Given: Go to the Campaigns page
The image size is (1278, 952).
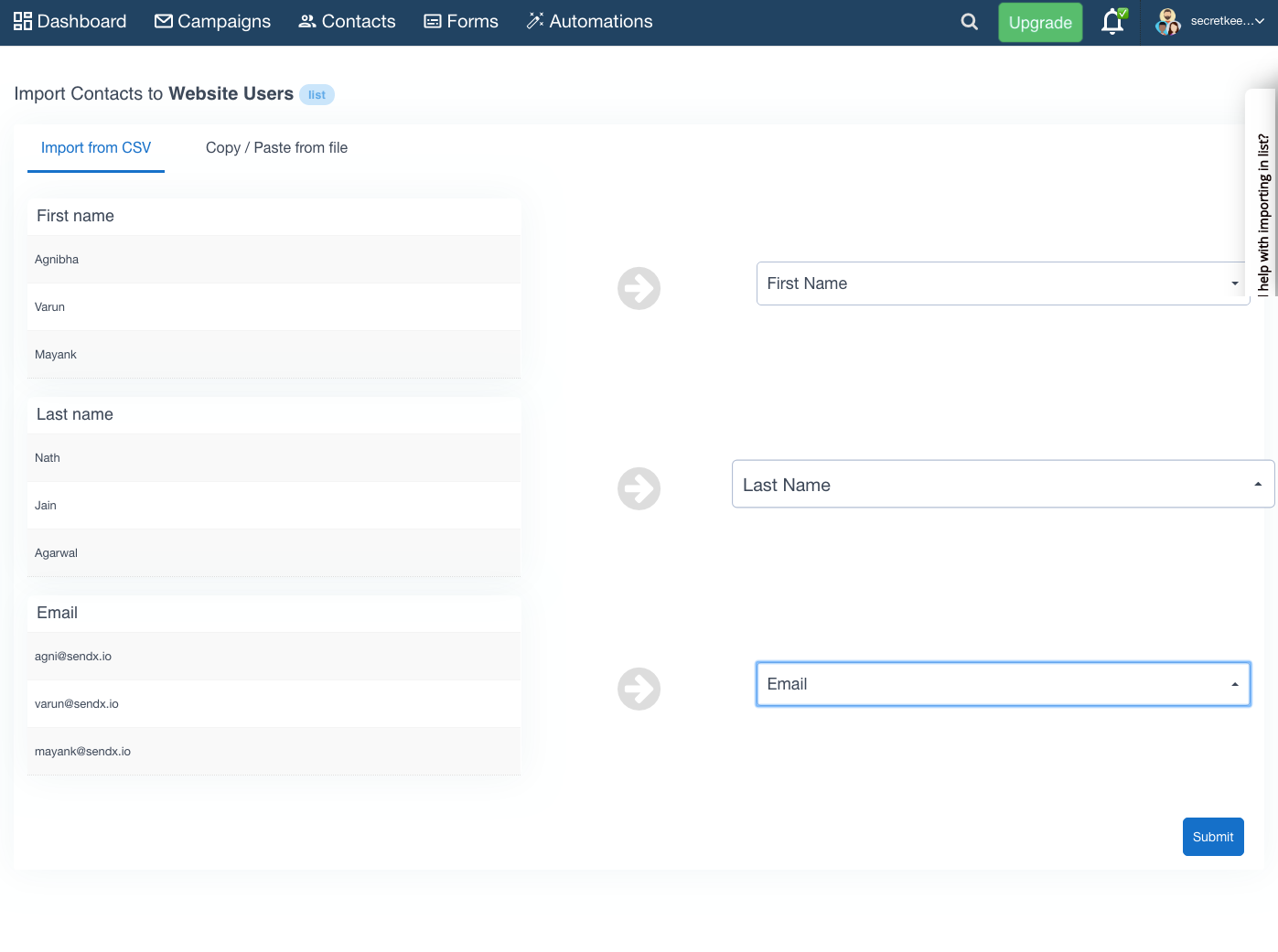Looking at the screenshot, I should pos(212,22).
